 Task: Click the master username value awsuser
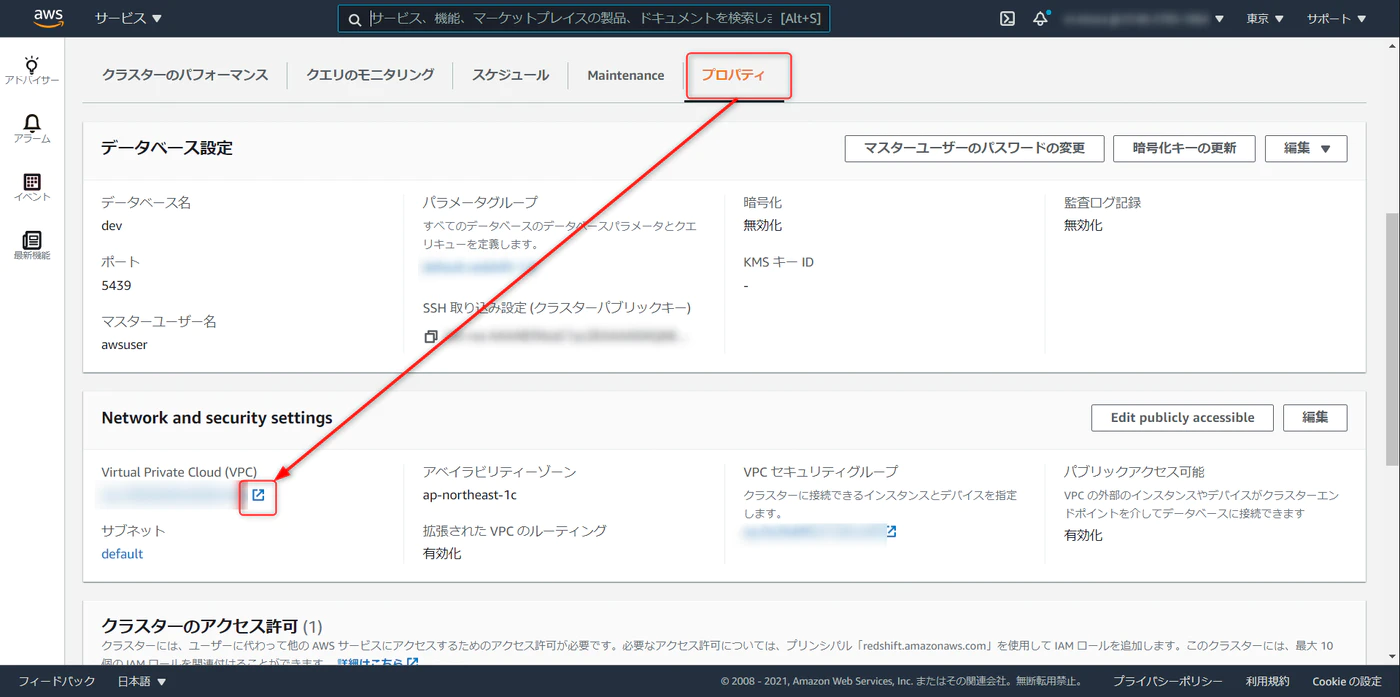pos(125,344)
